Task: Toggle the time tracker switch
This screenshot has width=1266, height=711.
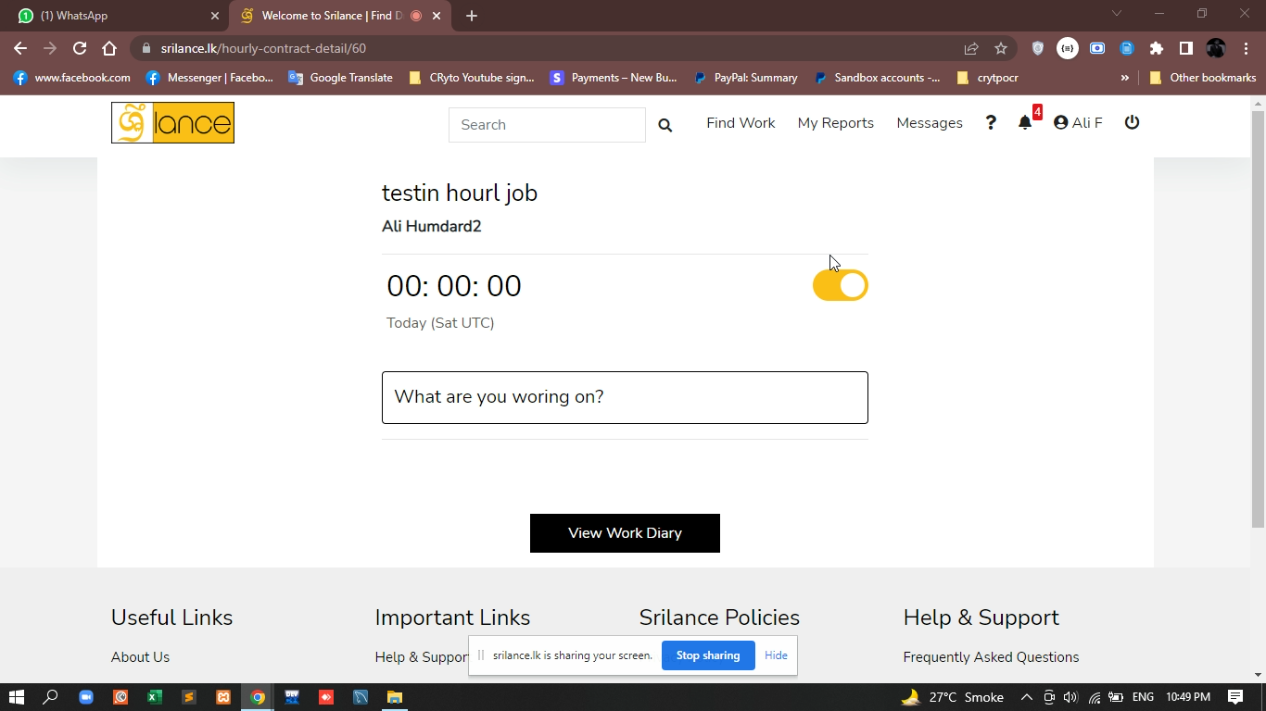Action: pos(840,286)
